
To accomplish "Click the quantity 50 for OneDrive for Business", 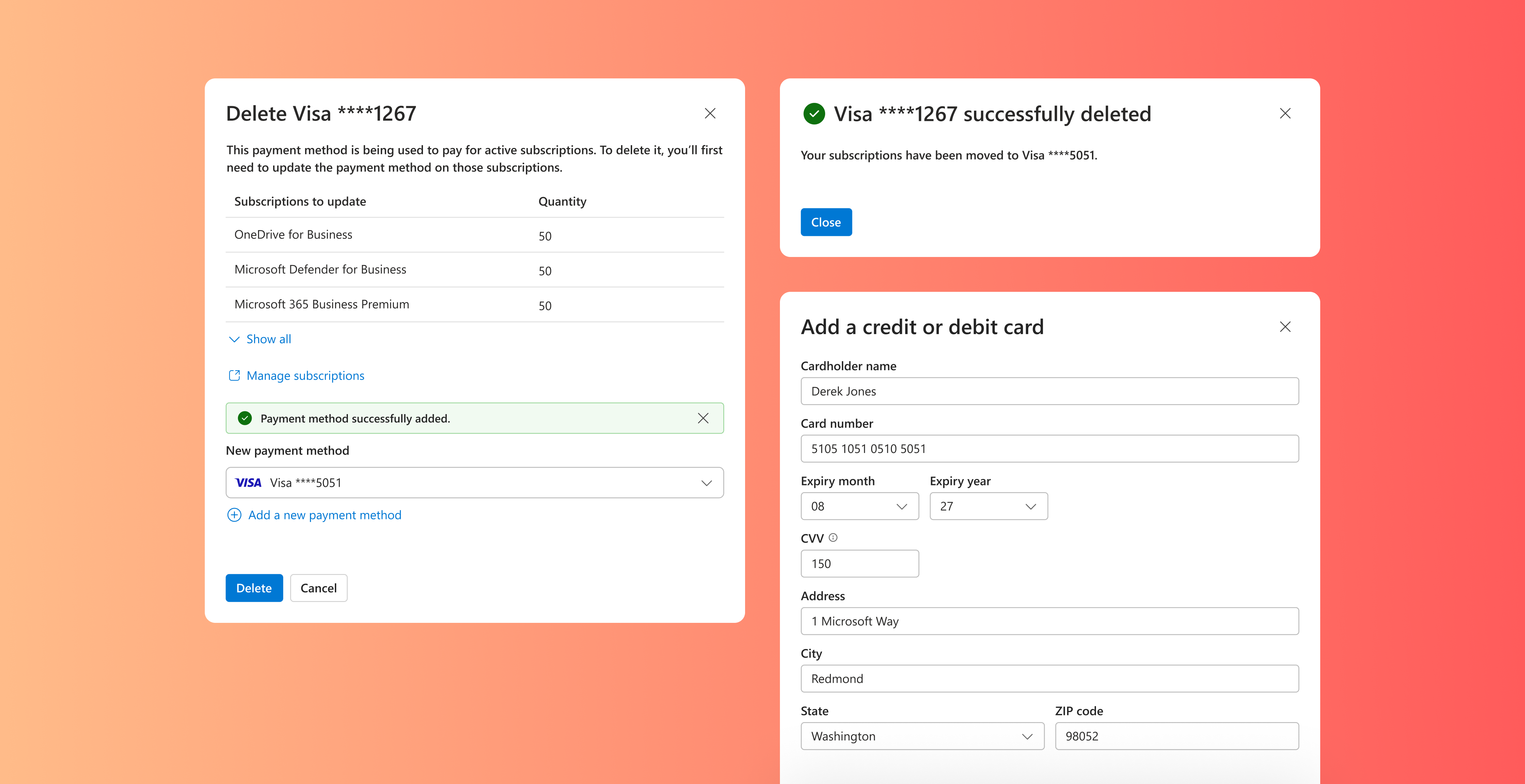I will click(x=545, y=236).
